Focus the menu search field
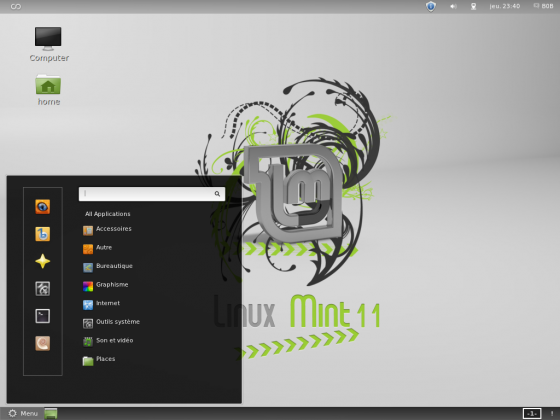 152,194
